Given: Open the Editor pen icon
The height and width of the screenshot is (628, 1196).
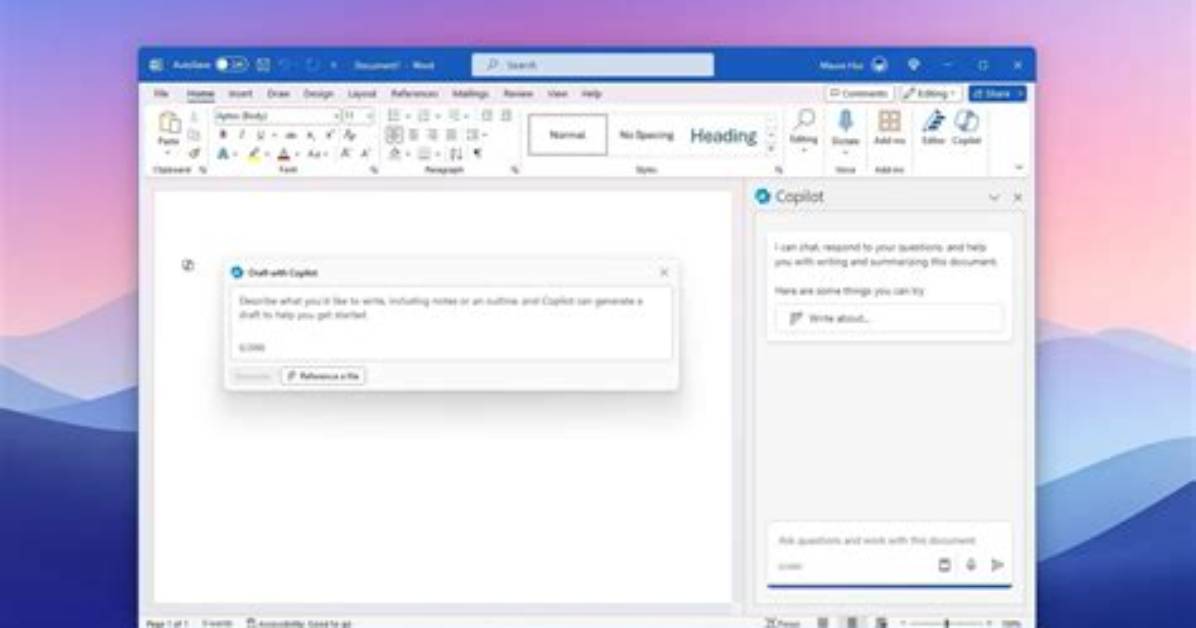Looking at the screenshot, I should [934, 121].
